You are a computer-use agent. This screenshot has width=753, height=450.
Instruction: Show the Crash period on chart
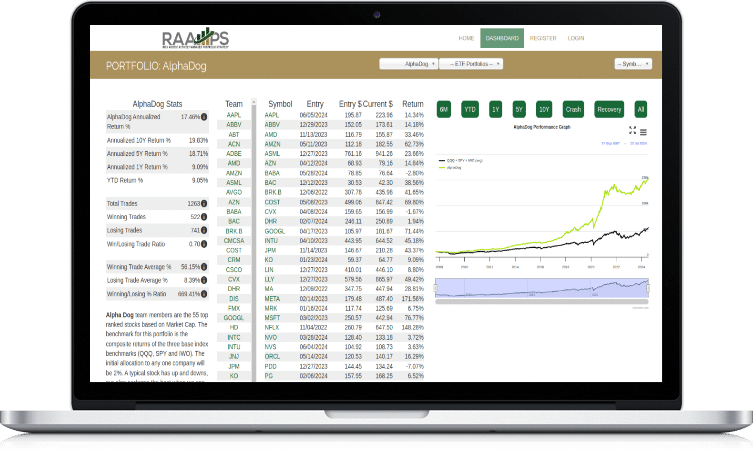pyautogui.click(x=573, y=109)
